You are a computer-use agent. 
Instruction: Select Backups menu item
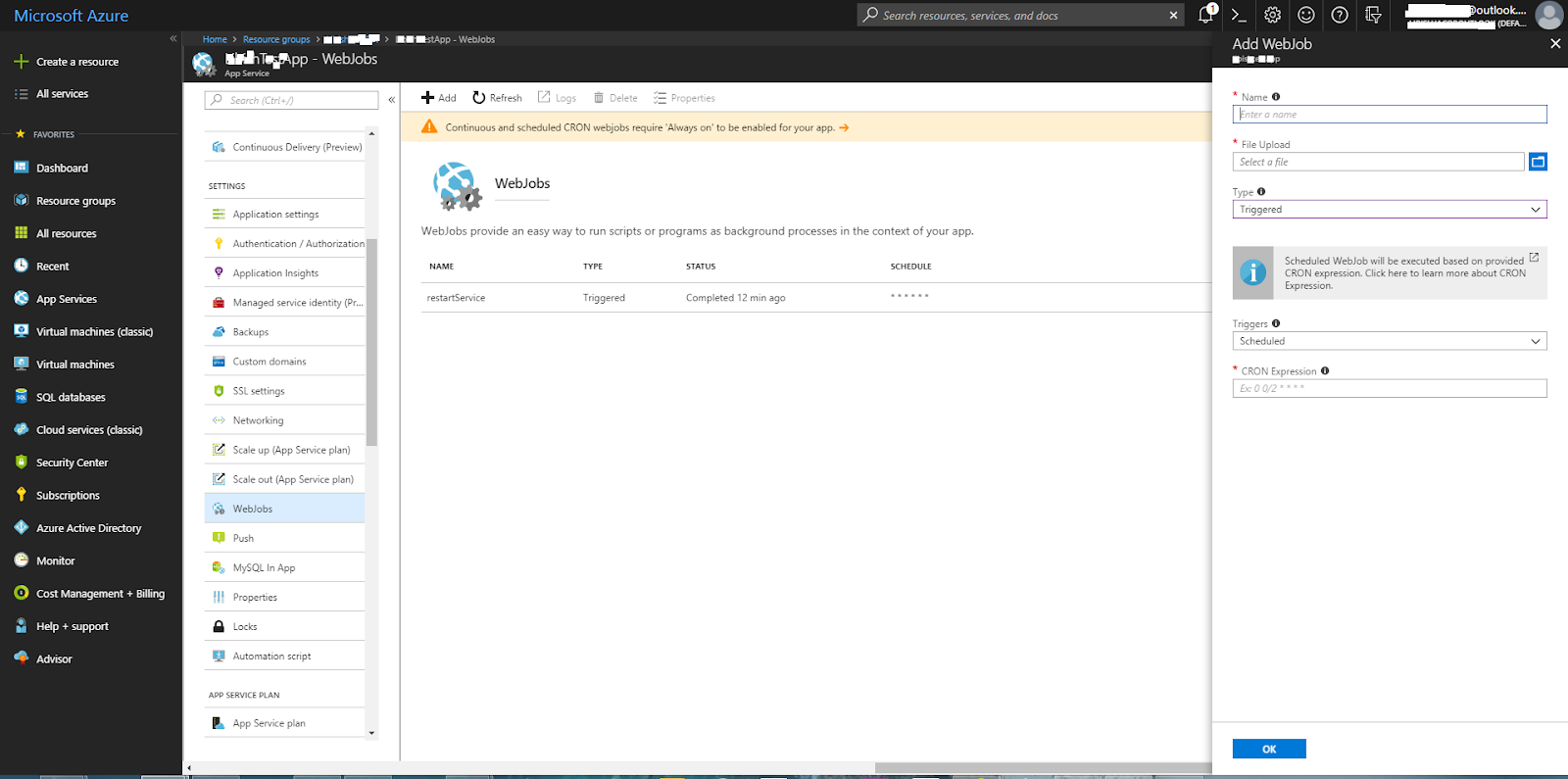pos(284,332)
